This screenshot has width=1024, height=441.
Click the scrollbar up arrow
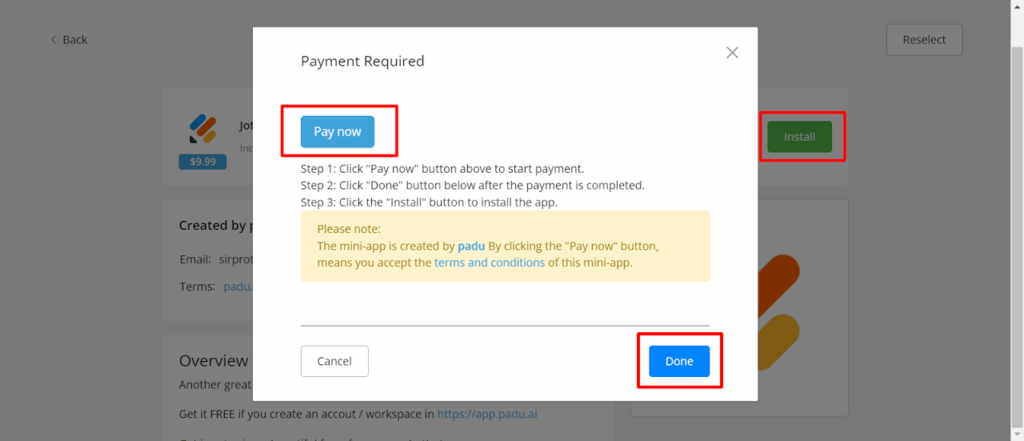point(1017,6)
